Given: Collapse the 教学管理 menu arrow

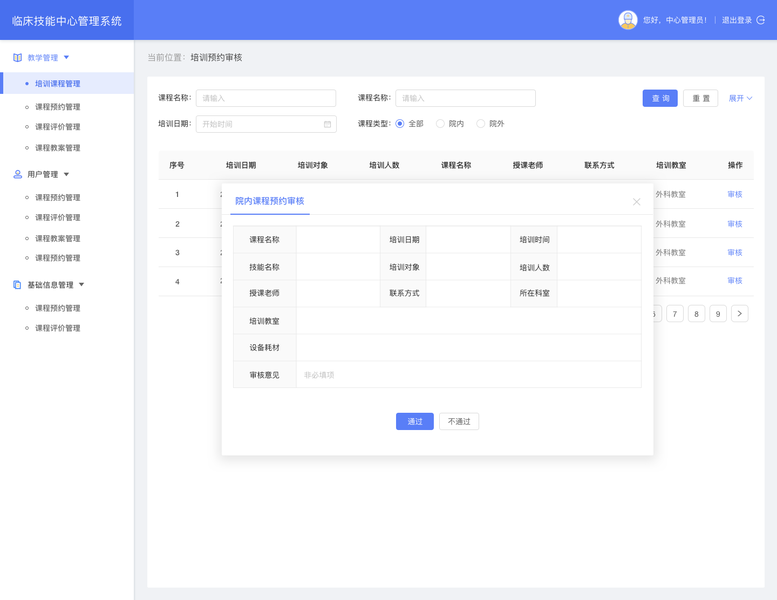Looking at the screenshot, I should tap(66, 57).
